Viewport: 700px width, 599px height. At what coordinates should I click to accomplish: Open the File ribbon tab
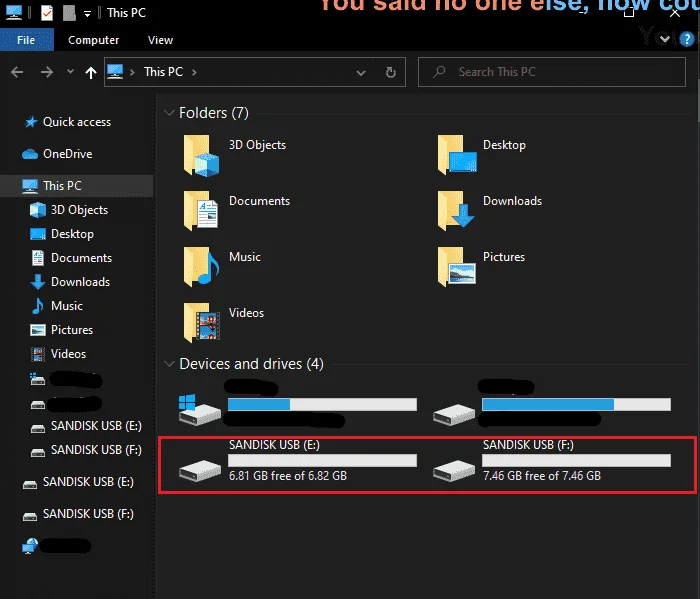pos(26,40)
